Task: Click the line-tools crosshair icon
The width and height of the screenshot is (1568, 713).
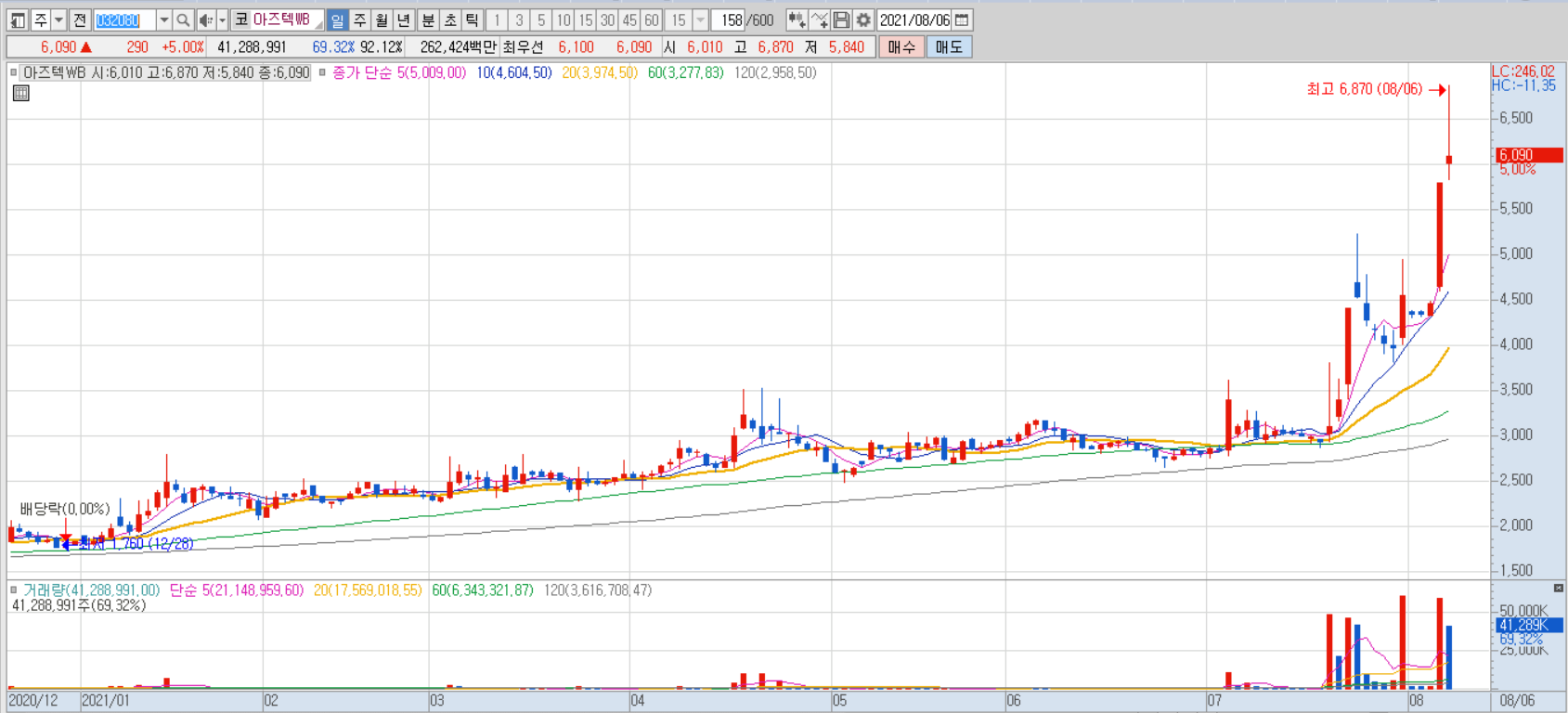Action: pyautogui.click(x=819, y=19)
